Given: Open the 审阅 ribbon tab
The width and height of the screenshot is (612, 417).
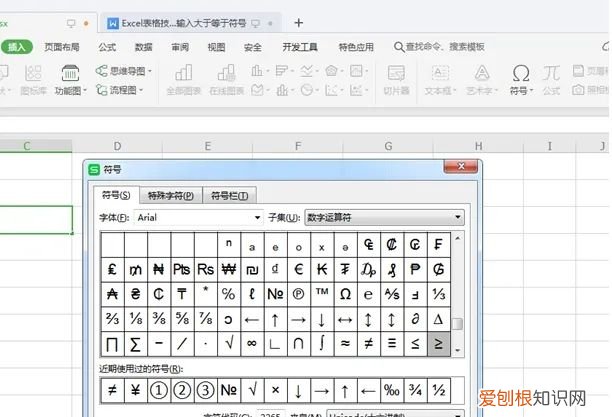Looking at the screenshot, I should click(180, 47).
